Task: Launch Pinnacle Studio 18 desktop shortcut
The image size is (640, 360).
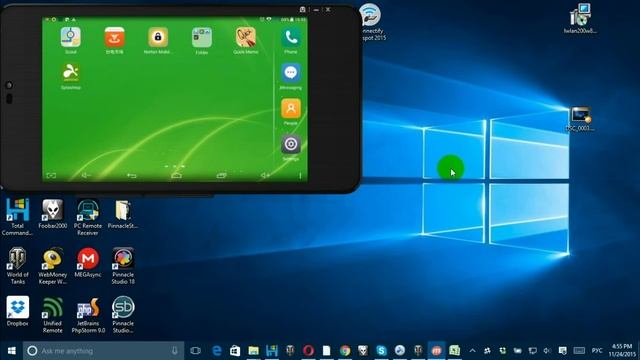Action: (123, 266)
